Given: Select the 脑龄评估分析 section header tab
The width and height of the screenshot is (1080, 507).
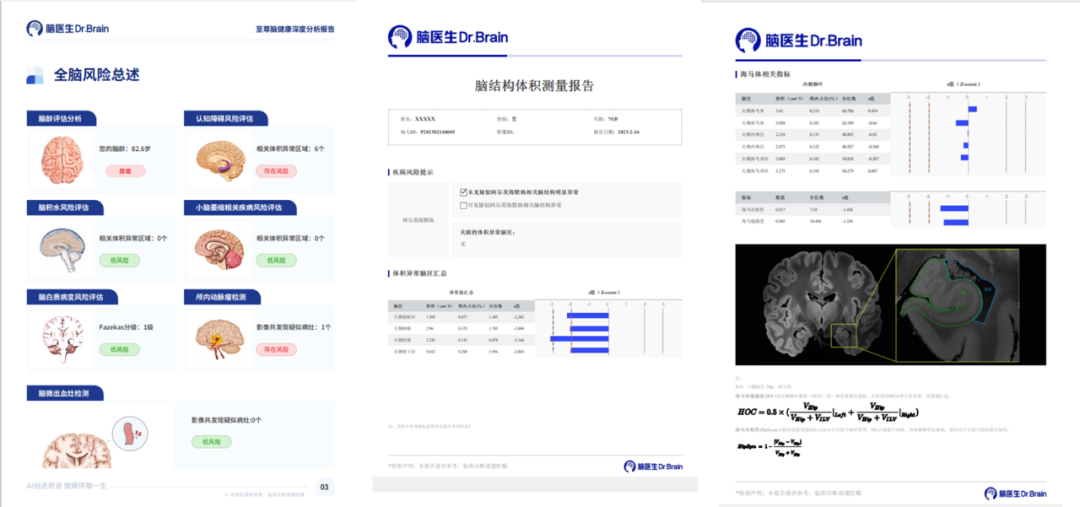Looking at the screenshot, I should point(61,119).
